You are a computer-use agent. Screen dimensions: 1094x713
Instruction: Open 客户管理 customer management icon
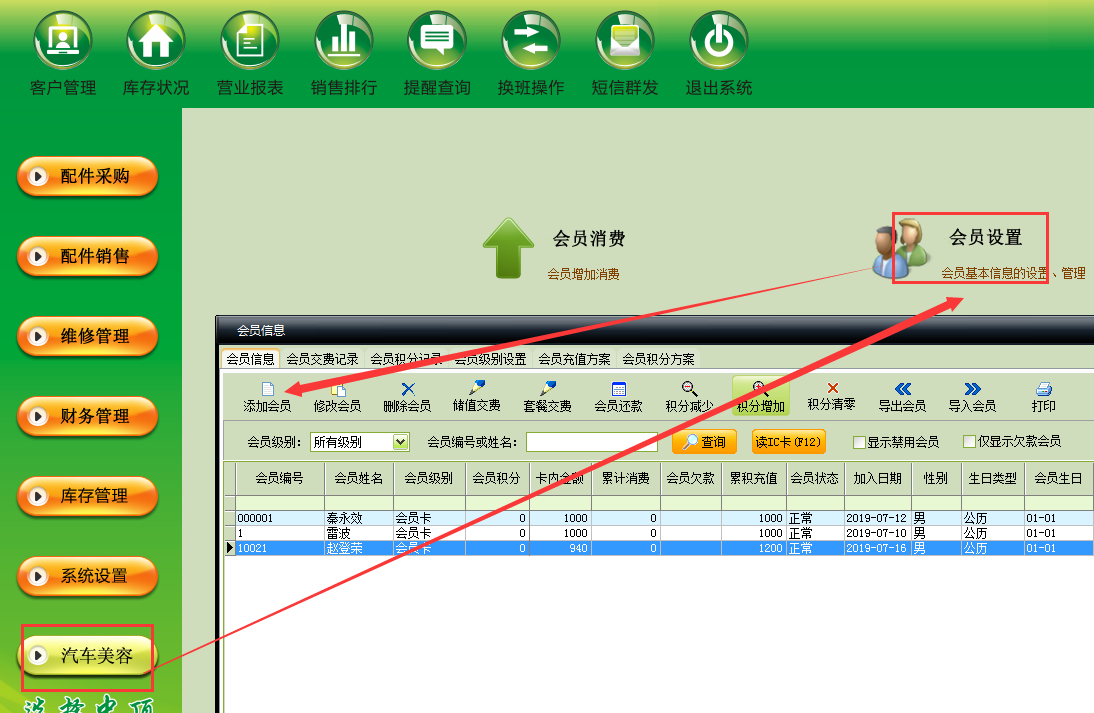coord(63,40)
